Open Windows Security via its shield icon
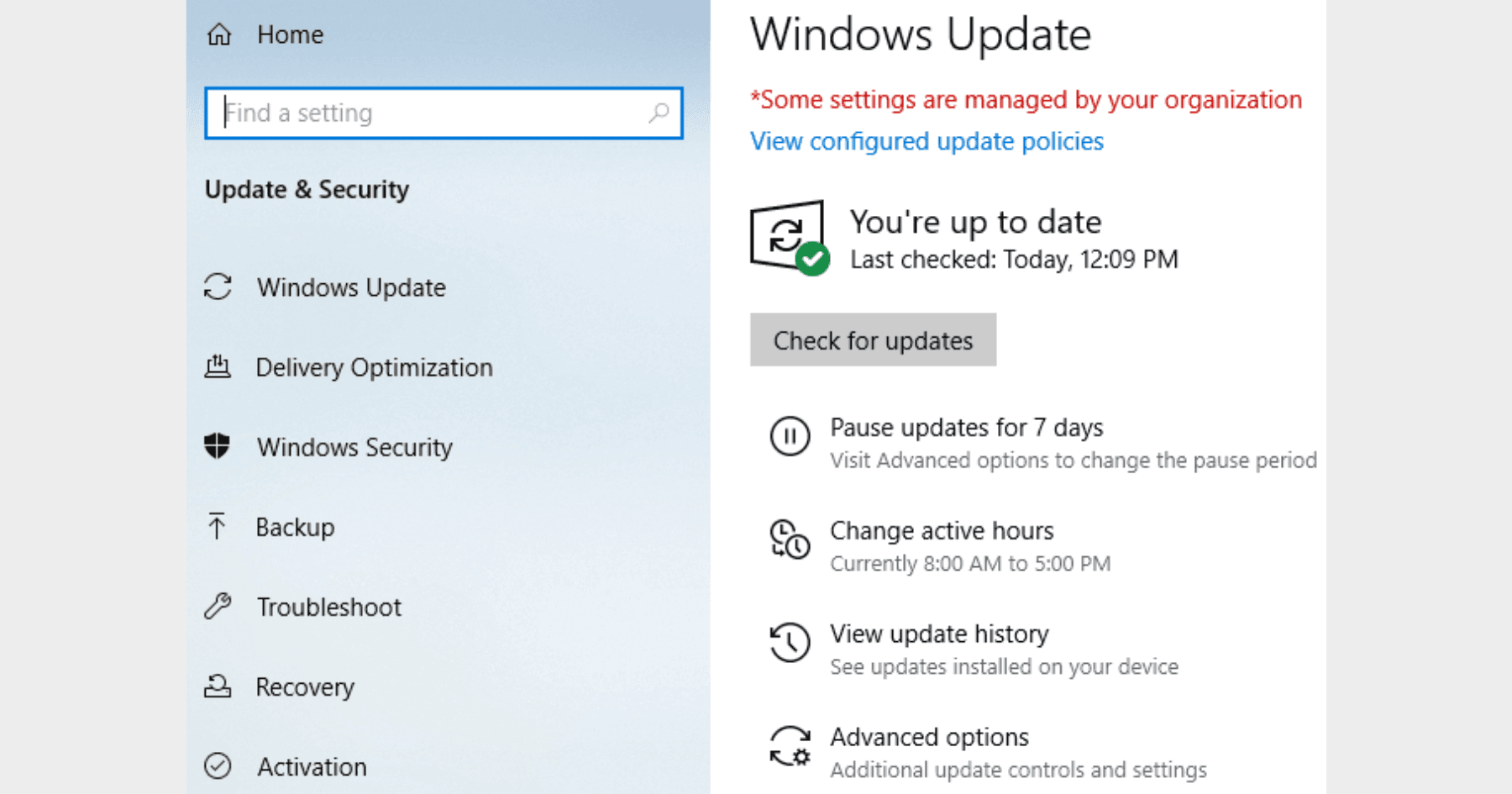This screenshot has width=1512, height=794. (x=218, y=447)
